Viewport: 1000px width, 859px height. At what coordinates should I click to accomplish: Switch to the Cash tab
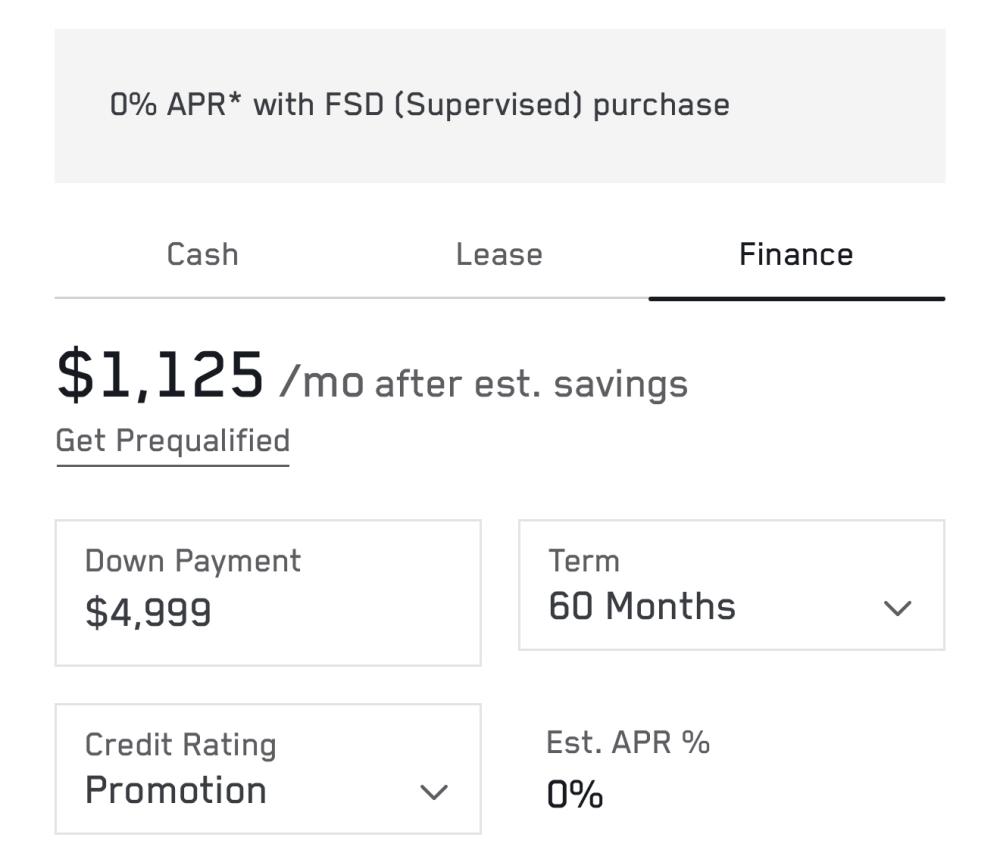click(202, 255)
